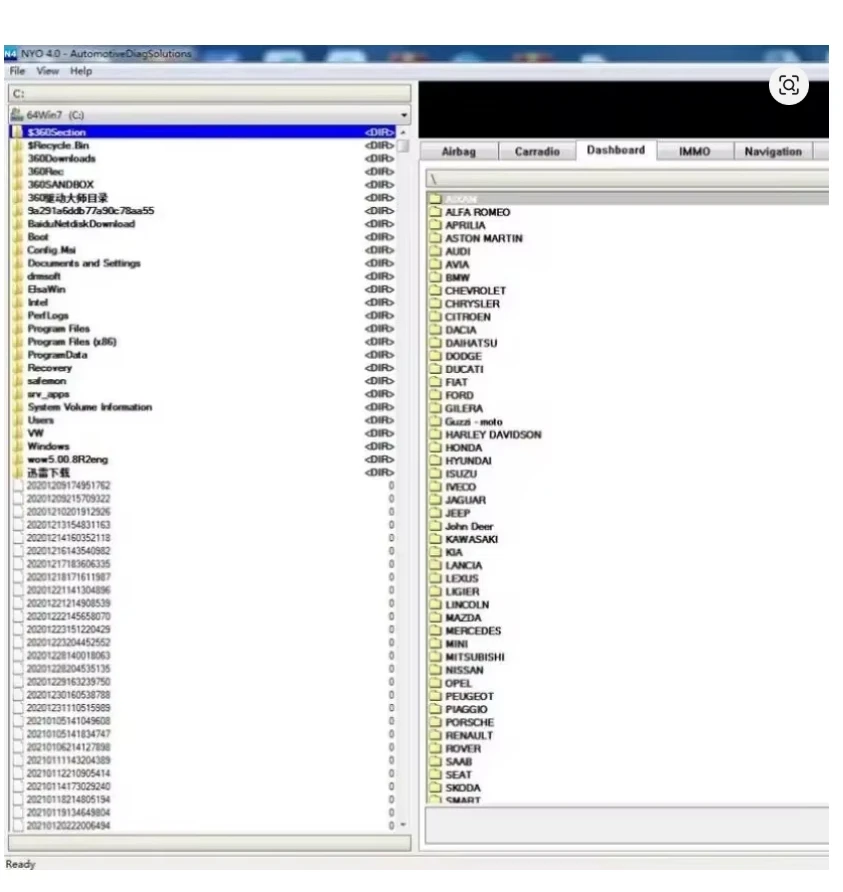
Task: Select the Documents and Settings folder name
Action: (84, 263)
